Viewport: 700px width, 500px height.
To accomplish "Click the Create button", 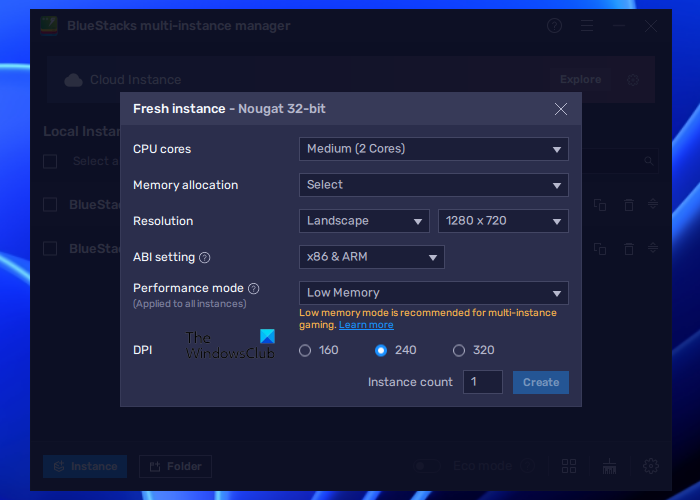I will 541,382.
